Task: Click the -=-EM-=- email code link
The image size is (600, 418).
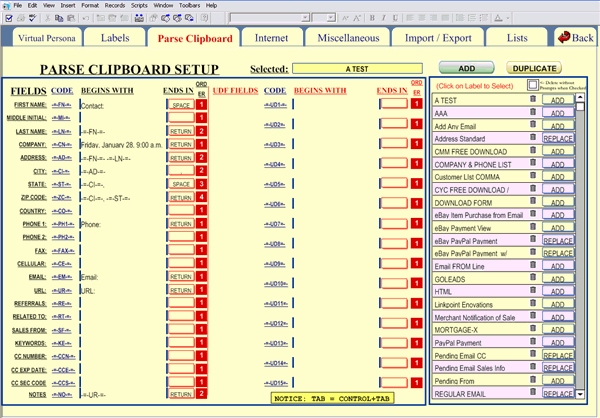Action: point(62,277)
